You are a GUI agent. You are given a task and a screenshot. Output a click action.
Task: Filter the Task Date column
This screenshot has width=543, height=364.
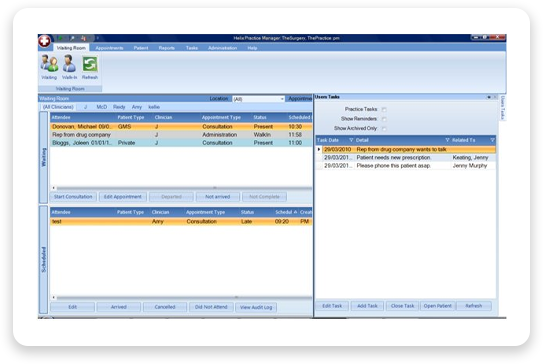[351, 140]
